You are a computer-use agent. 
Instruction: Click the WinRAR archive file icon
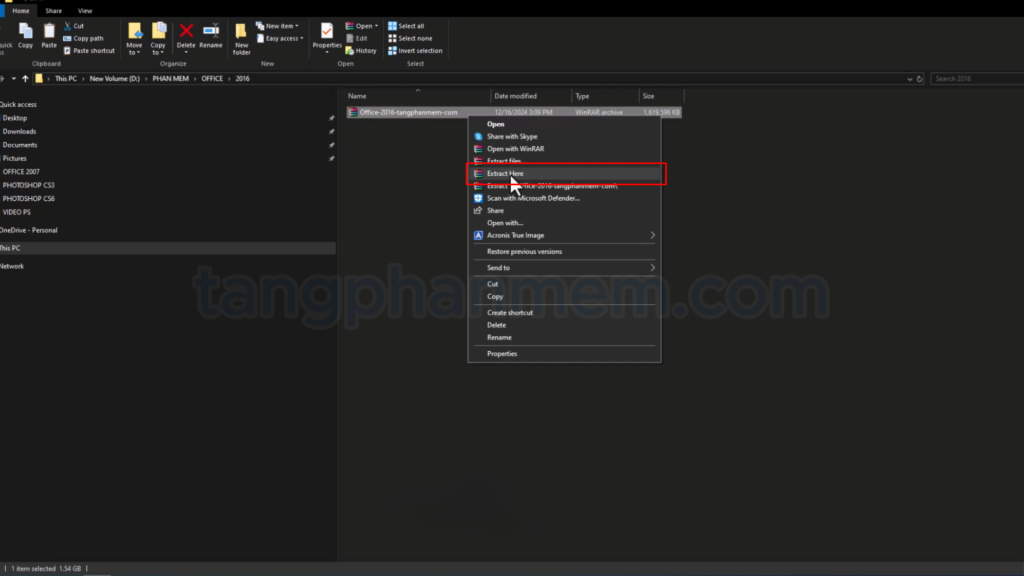353,112
